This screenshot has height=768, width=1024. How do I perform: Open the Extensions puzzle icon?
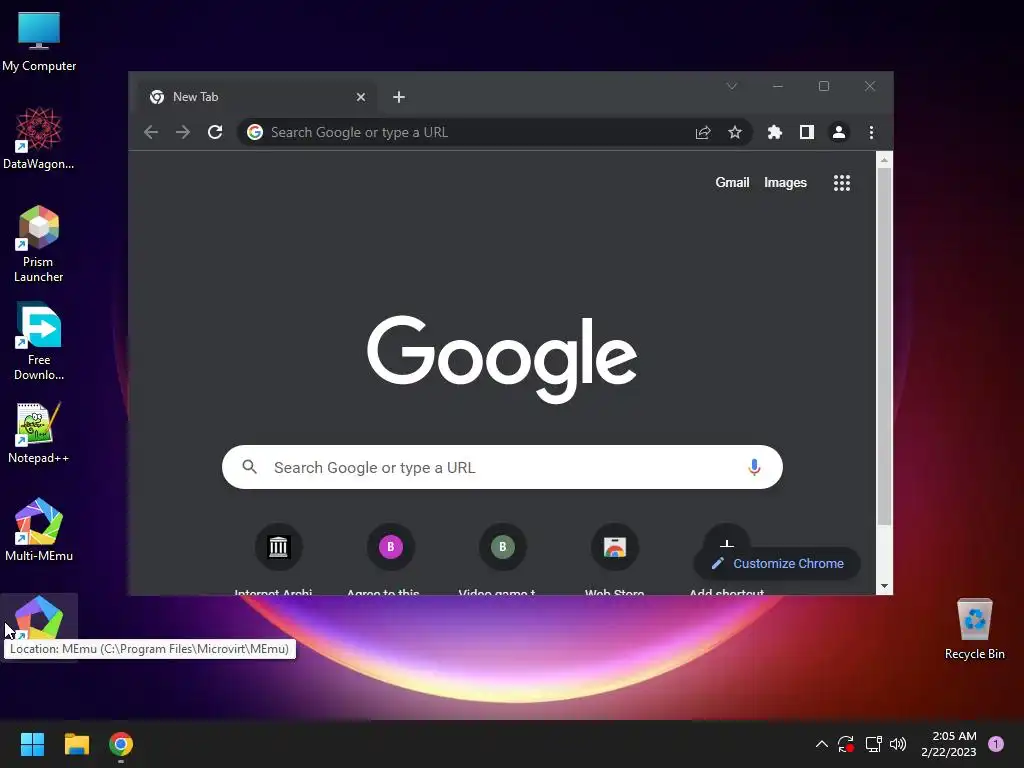775,133
